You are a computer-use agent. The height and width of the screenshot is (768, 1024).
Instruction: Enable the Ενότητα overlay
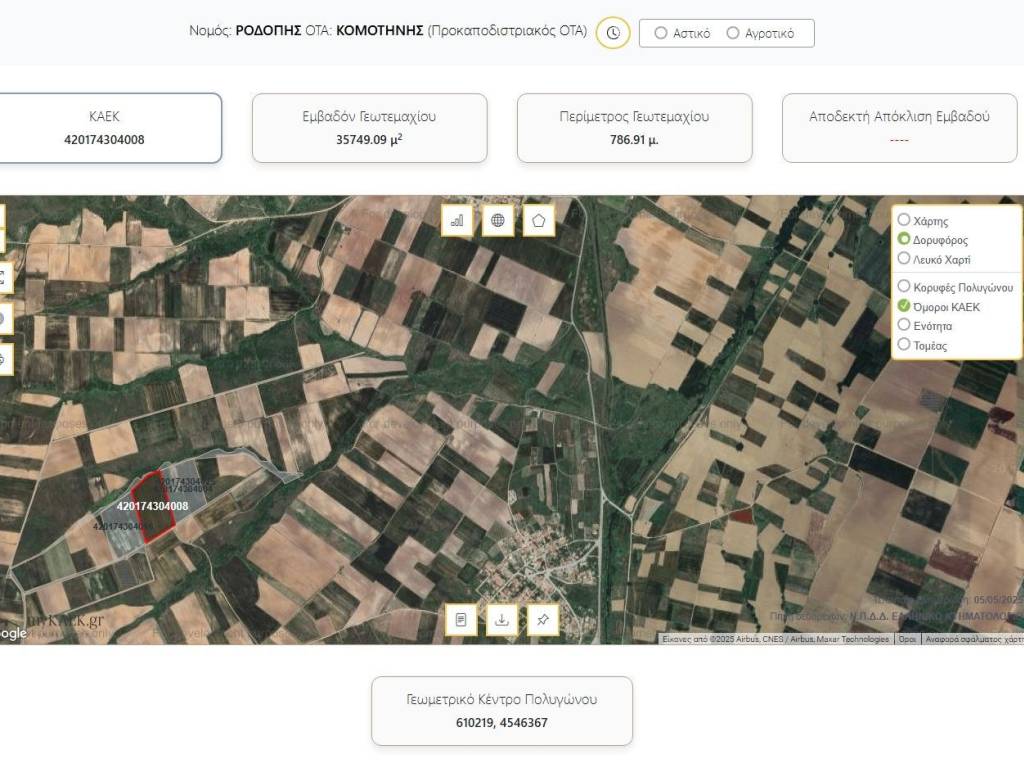tap(904, 325)
